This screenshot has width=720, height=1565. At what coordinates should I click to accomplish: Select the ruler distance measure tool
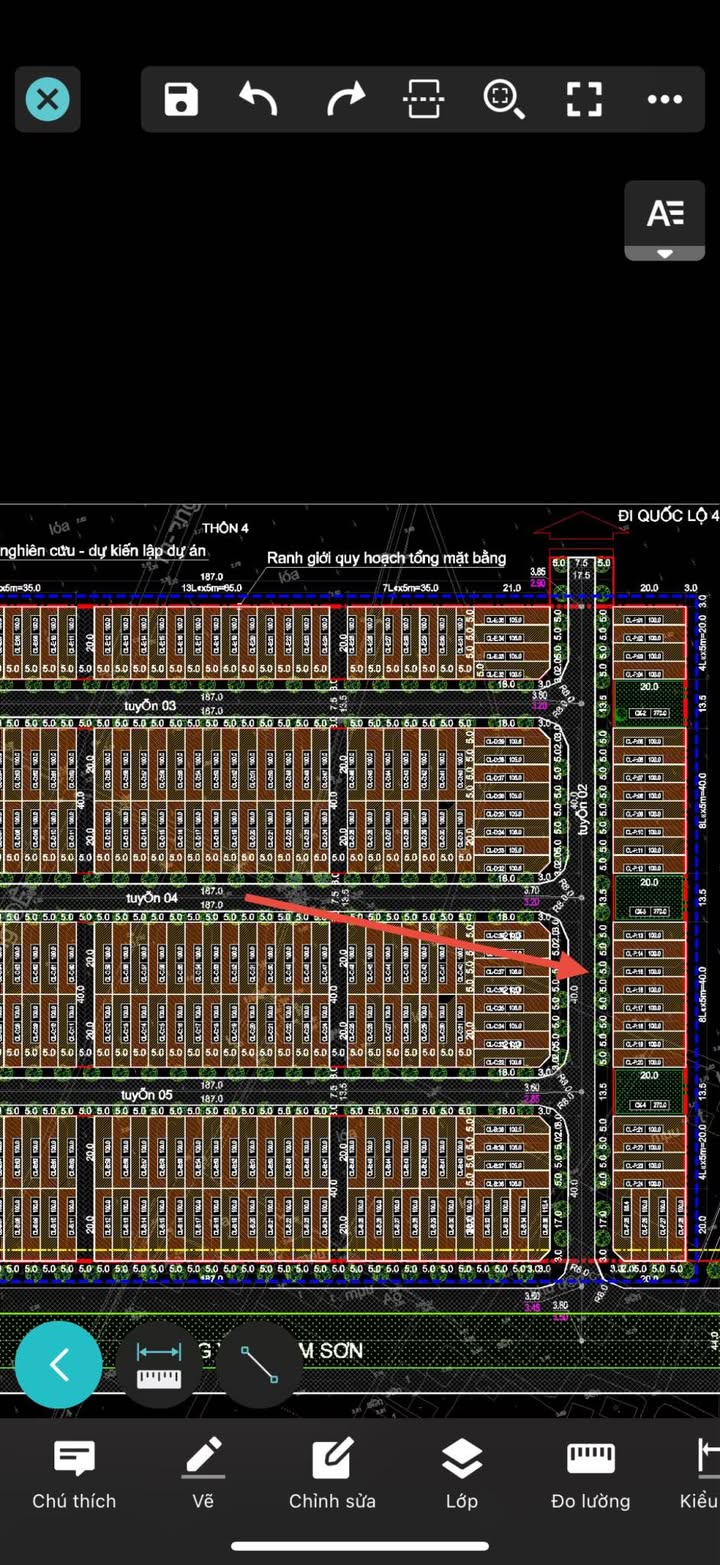click(x=159, y=1366)
